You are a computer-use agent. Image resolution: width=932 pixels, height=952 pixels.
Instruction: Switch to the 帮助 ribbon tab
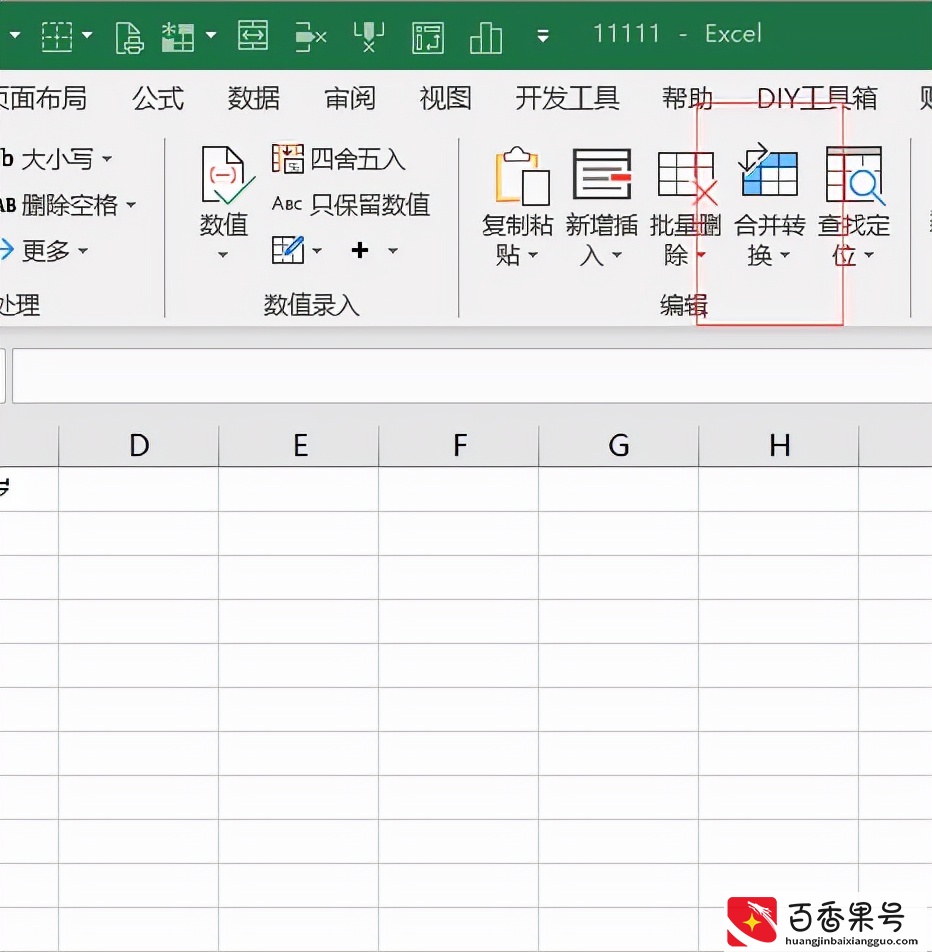pyautogui.click(x=687, y=98)
